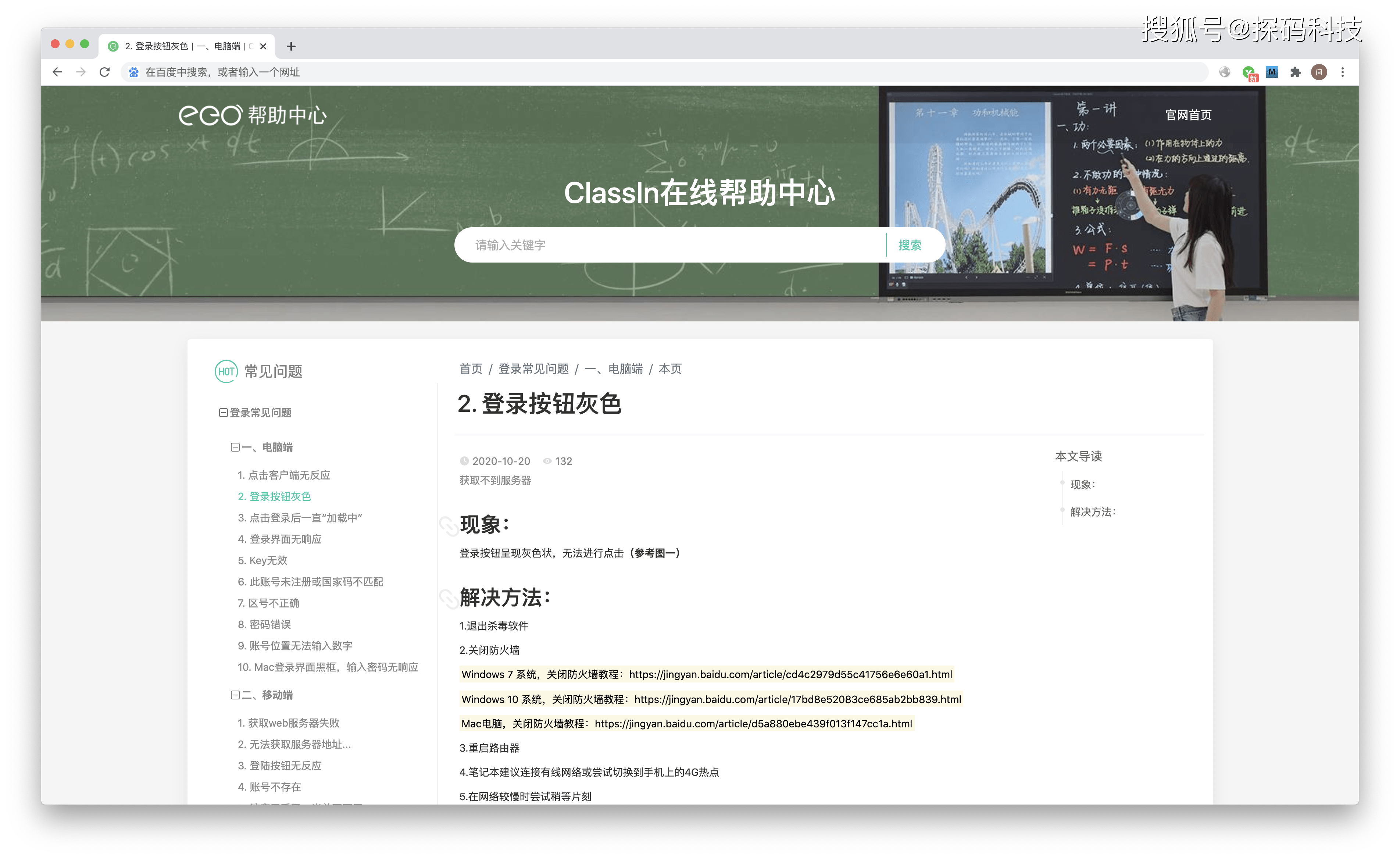This screenshot has height=859, width=1400.
Task: Open the Mac电脑 firewall tutorial URL
Action: click(x=753, y=724)
